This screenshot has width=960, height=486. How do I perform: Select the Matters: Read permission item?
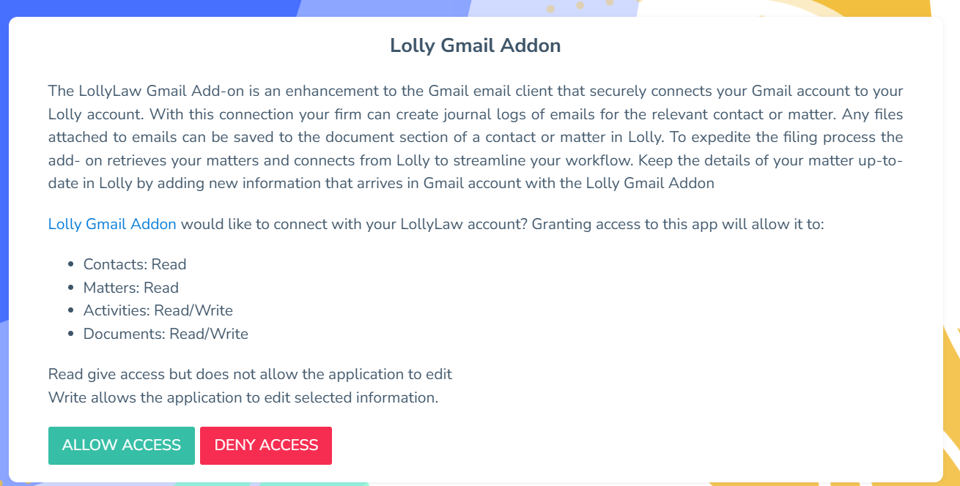click(131, 288)
